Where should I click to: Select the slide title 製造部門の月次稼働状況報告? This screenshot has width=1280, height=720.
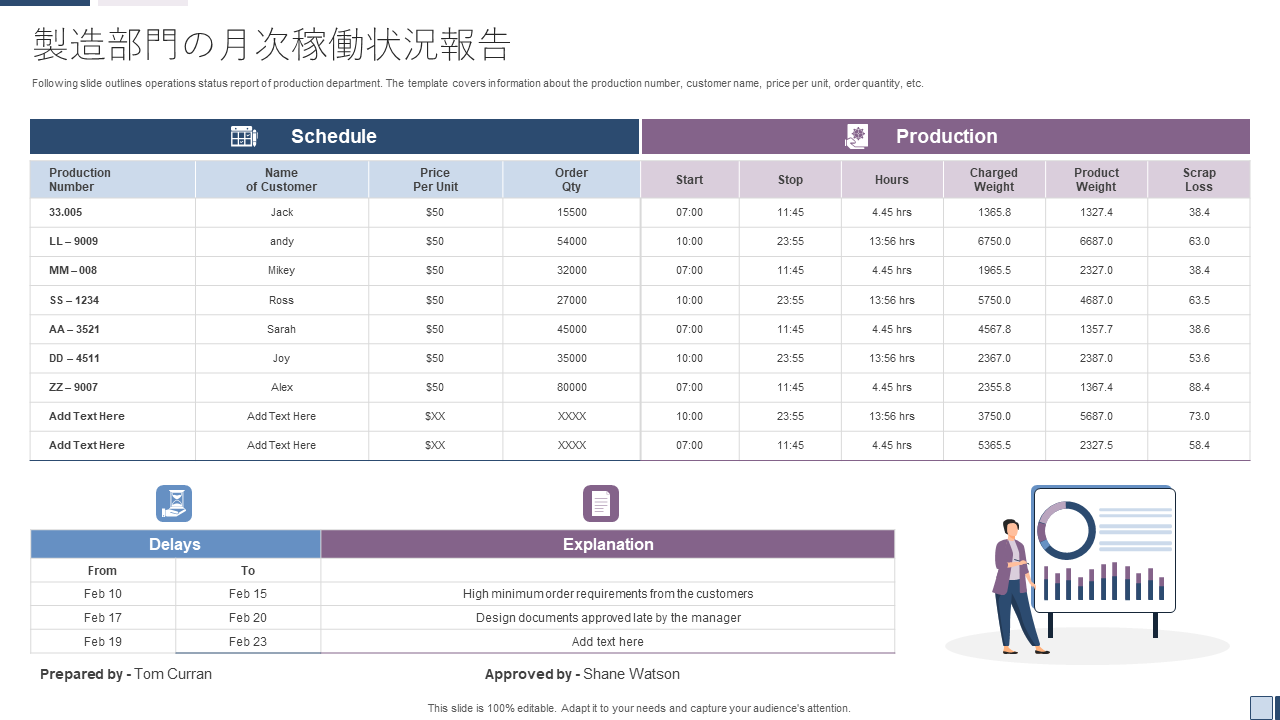pos(272,45)
